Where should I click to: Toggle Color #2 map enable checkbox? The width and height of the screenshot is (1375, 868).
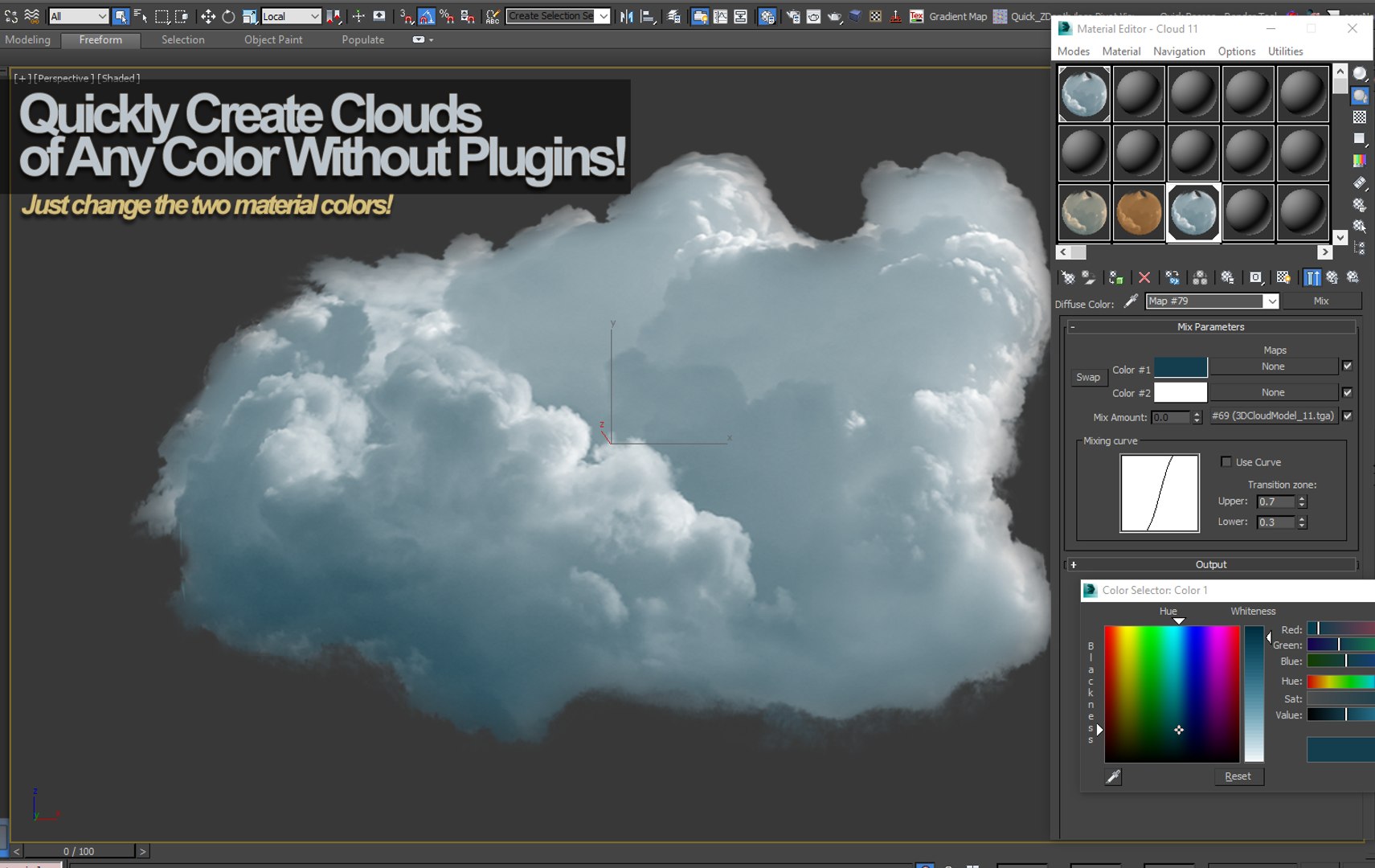pyautogui.click(x=1348, y=392)
